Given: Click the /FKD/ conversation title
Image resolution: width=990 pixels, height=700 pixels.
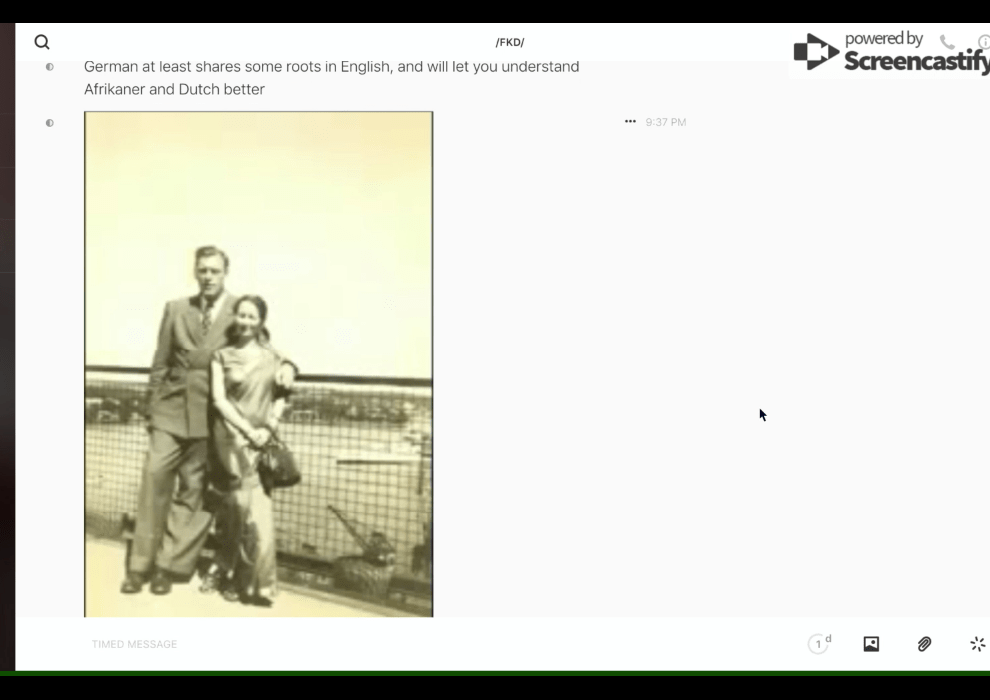Looking at the screenshot, I should [510, 42].
